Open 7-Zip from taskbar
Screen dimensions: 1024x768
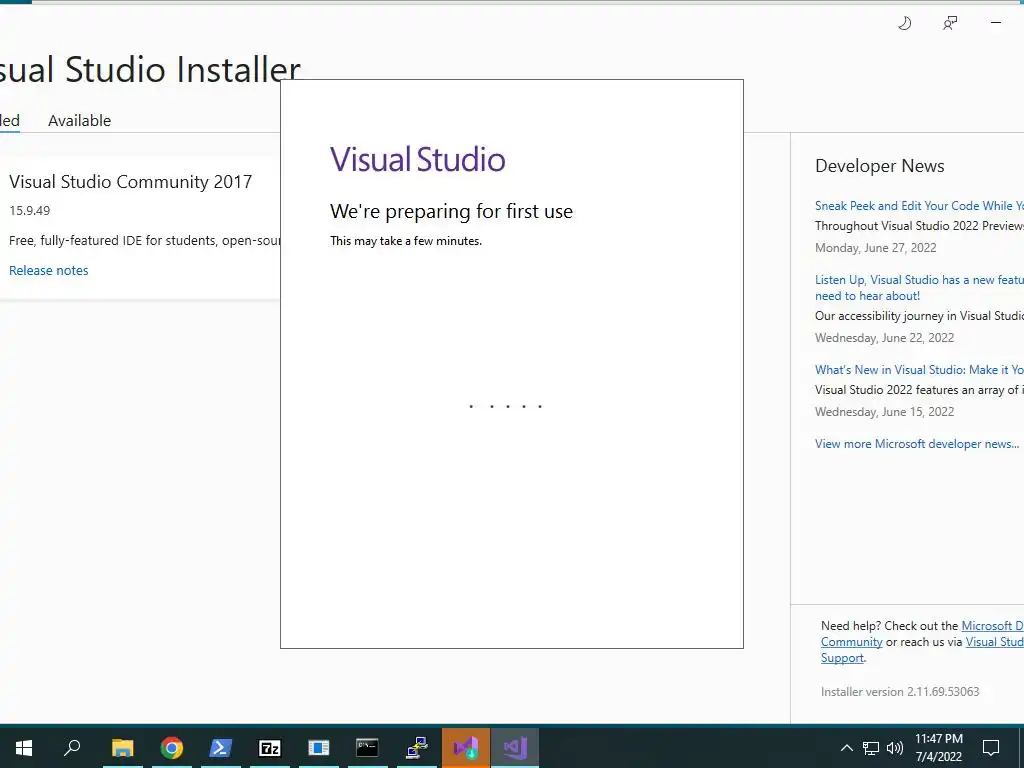269,747
